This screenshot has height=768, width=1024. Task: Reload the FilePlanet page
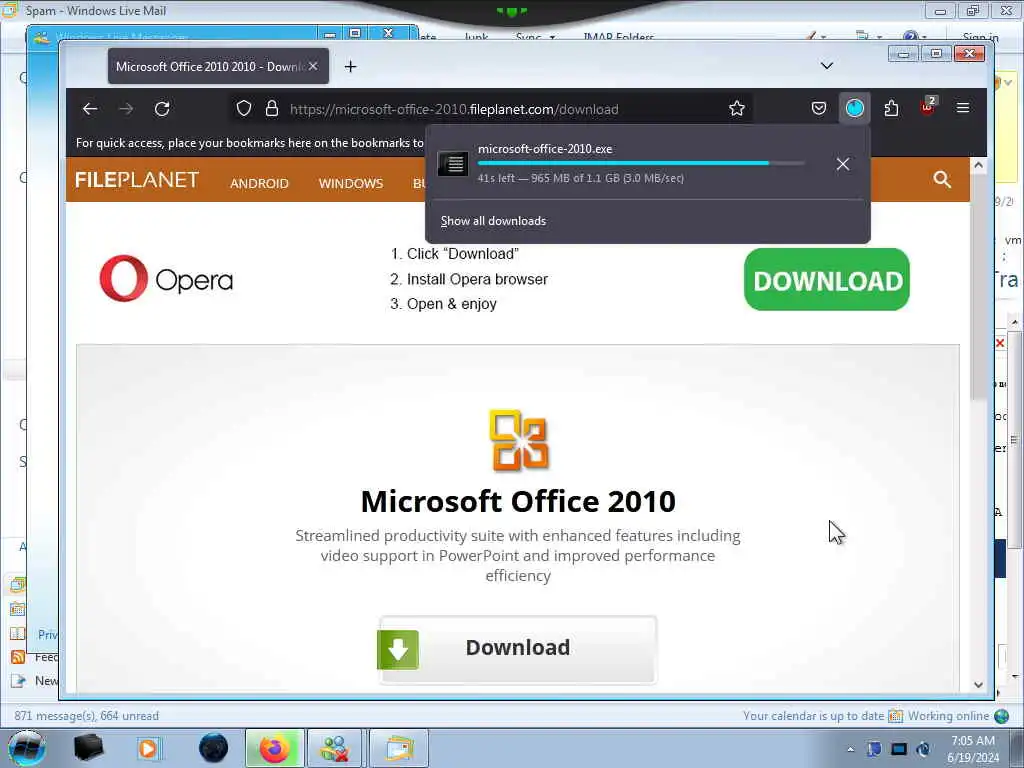(x=162, y=109)
